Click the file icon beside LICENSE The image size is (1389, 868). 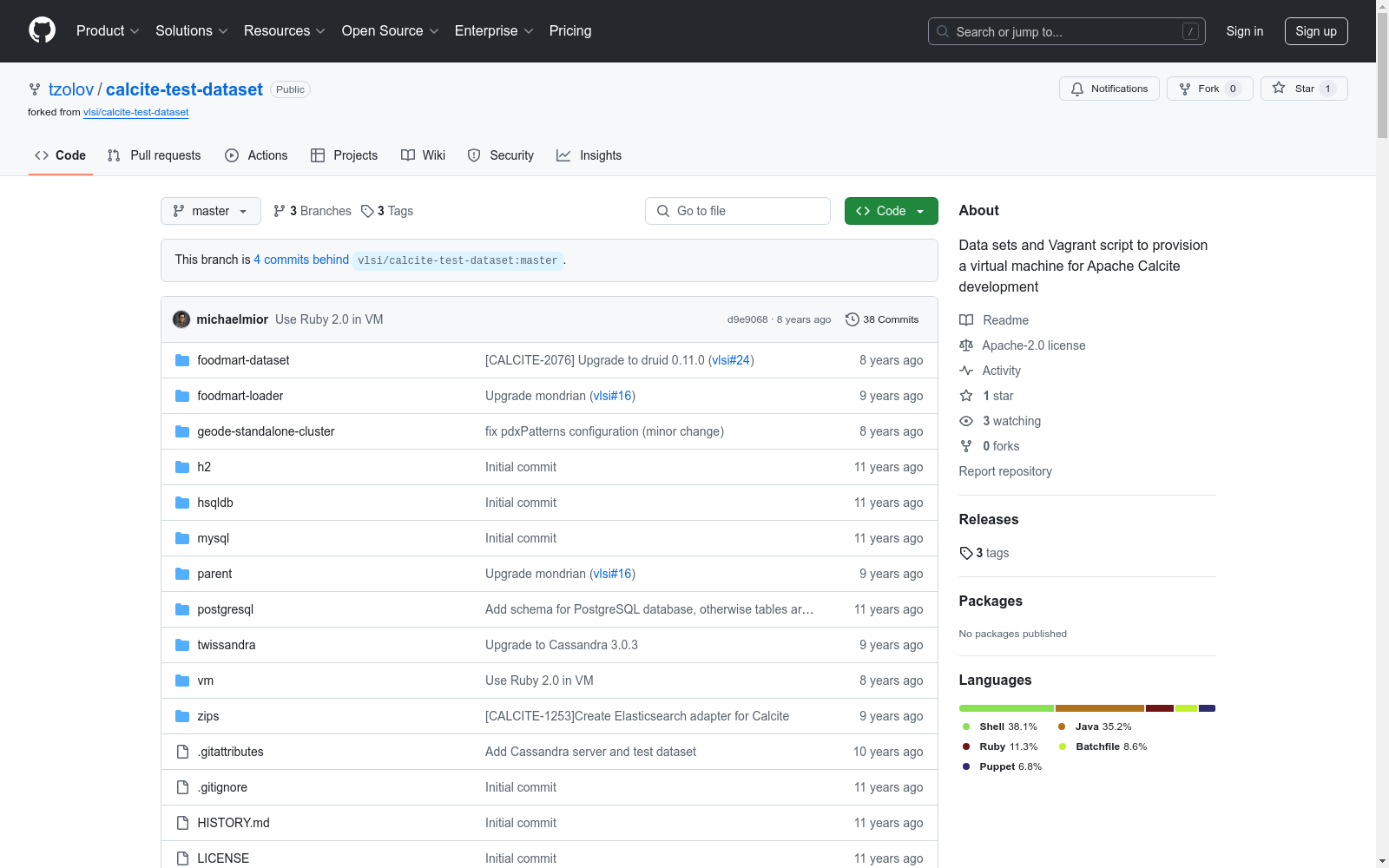pos(182,858)
